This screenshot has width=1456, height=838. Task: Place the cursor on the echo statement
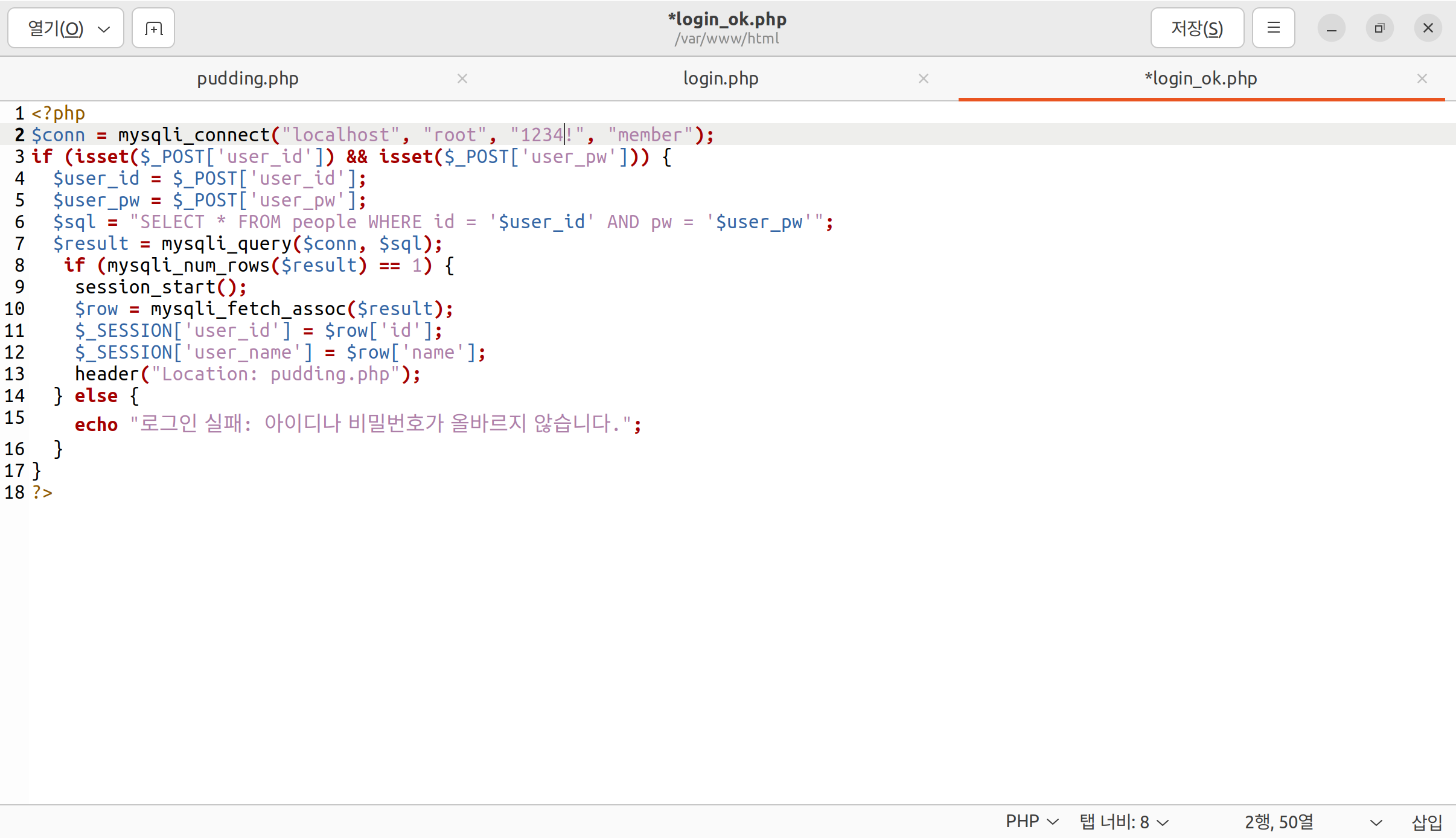tap(97, 425)
